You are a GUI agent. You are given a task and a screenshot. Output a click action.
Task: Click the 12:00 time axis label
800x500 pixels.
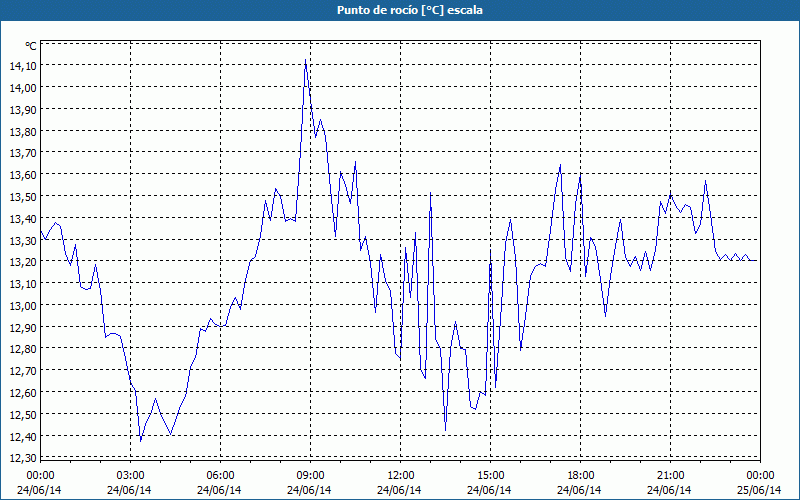(x=401, y=476)
